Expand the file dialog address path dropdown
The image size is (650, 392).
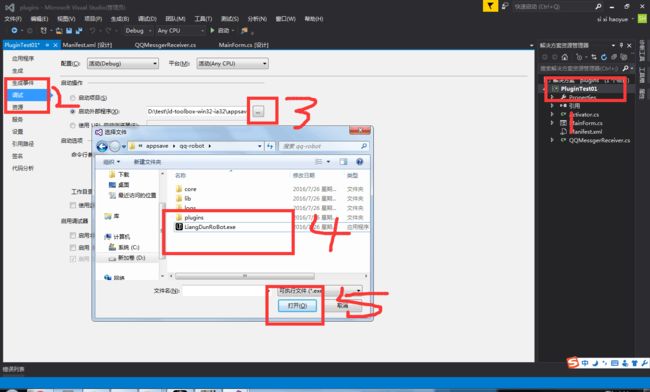pyautogui.click(x=260, y=146)
